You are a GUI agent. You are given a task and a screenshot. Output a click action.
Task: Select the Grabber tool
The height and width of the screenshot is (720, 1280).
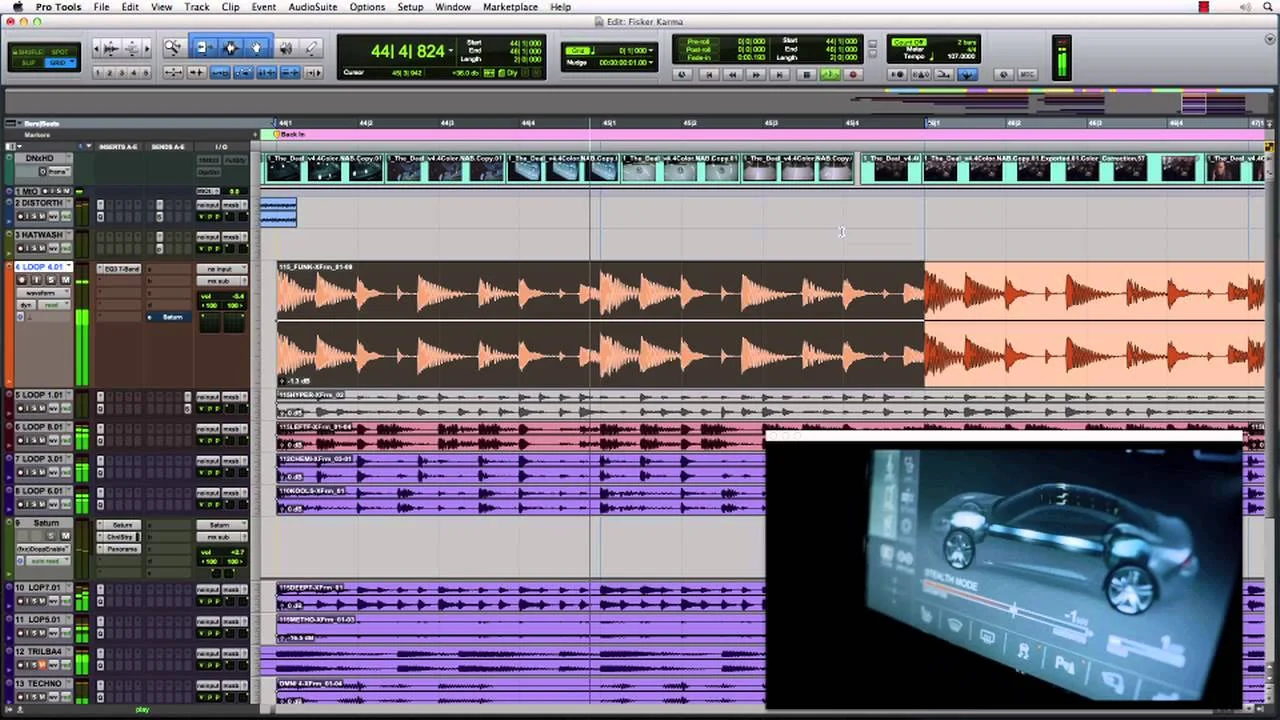257,48
